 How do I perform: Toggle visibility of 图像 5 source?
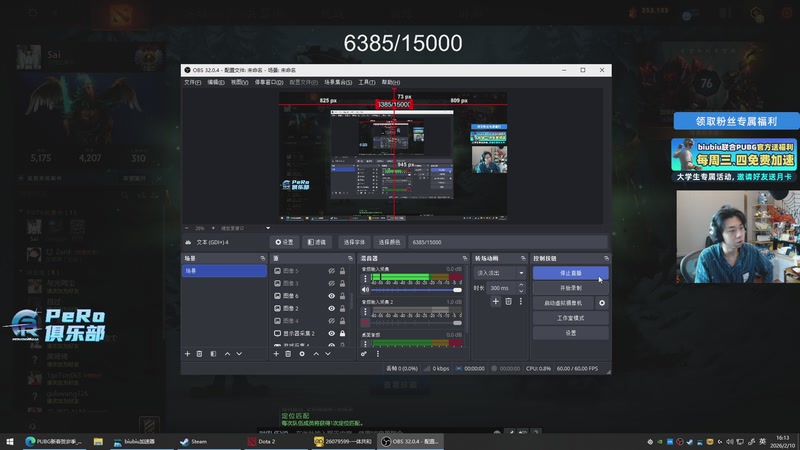coord(332,271)
